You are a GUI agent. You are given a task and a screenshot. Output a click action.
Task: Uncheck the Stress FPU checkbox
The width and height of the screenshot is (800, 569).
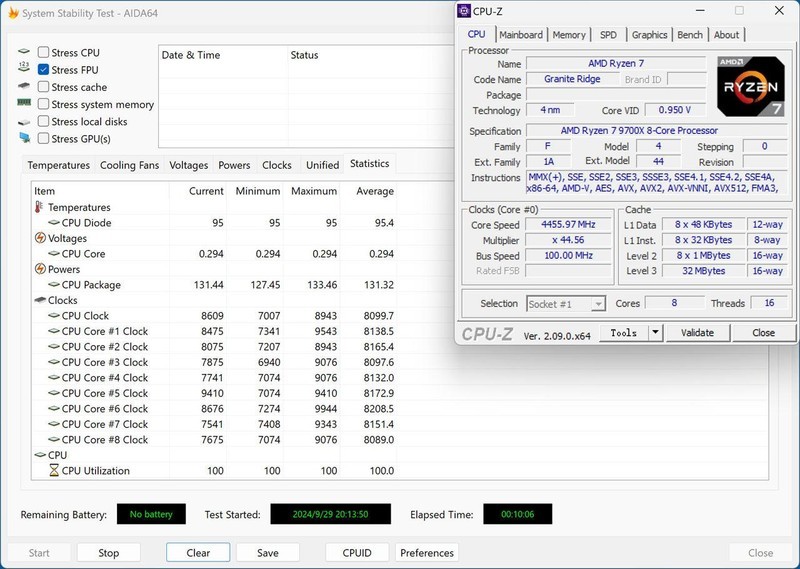(43, 70)
